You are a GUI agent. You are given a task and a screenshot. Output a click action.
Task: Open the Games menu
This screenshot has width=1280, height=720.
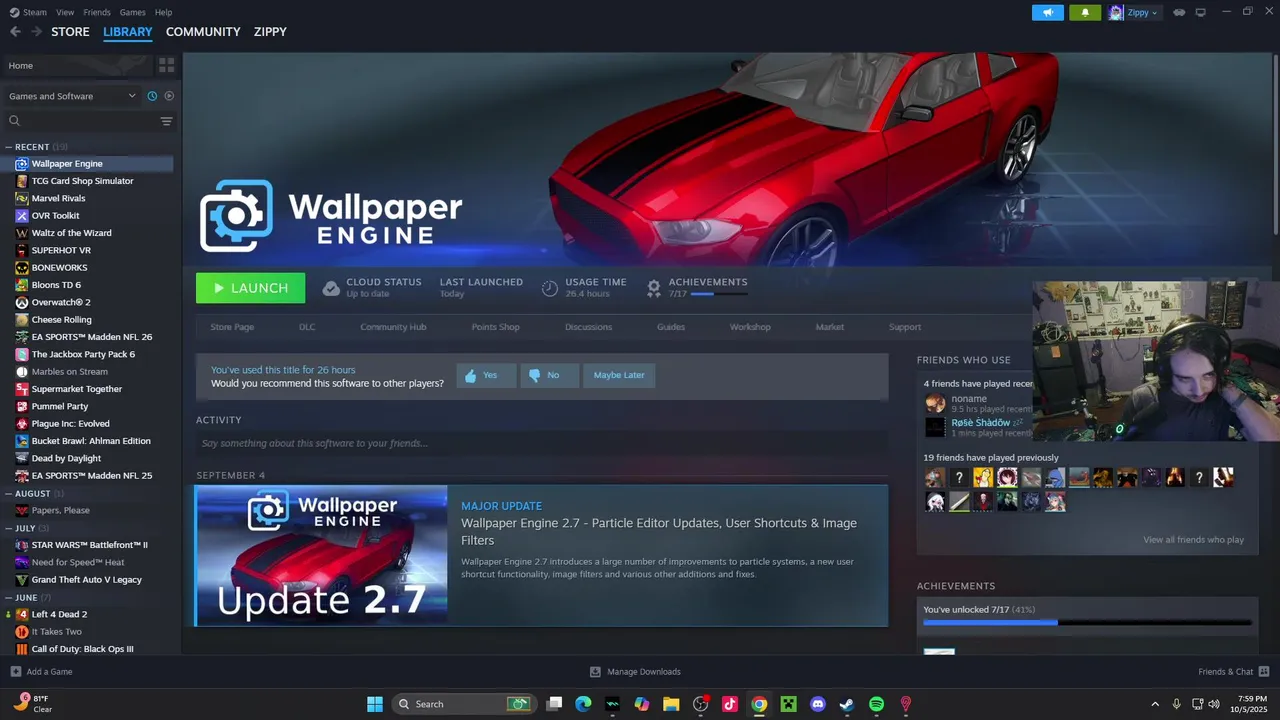click(132, 12)
